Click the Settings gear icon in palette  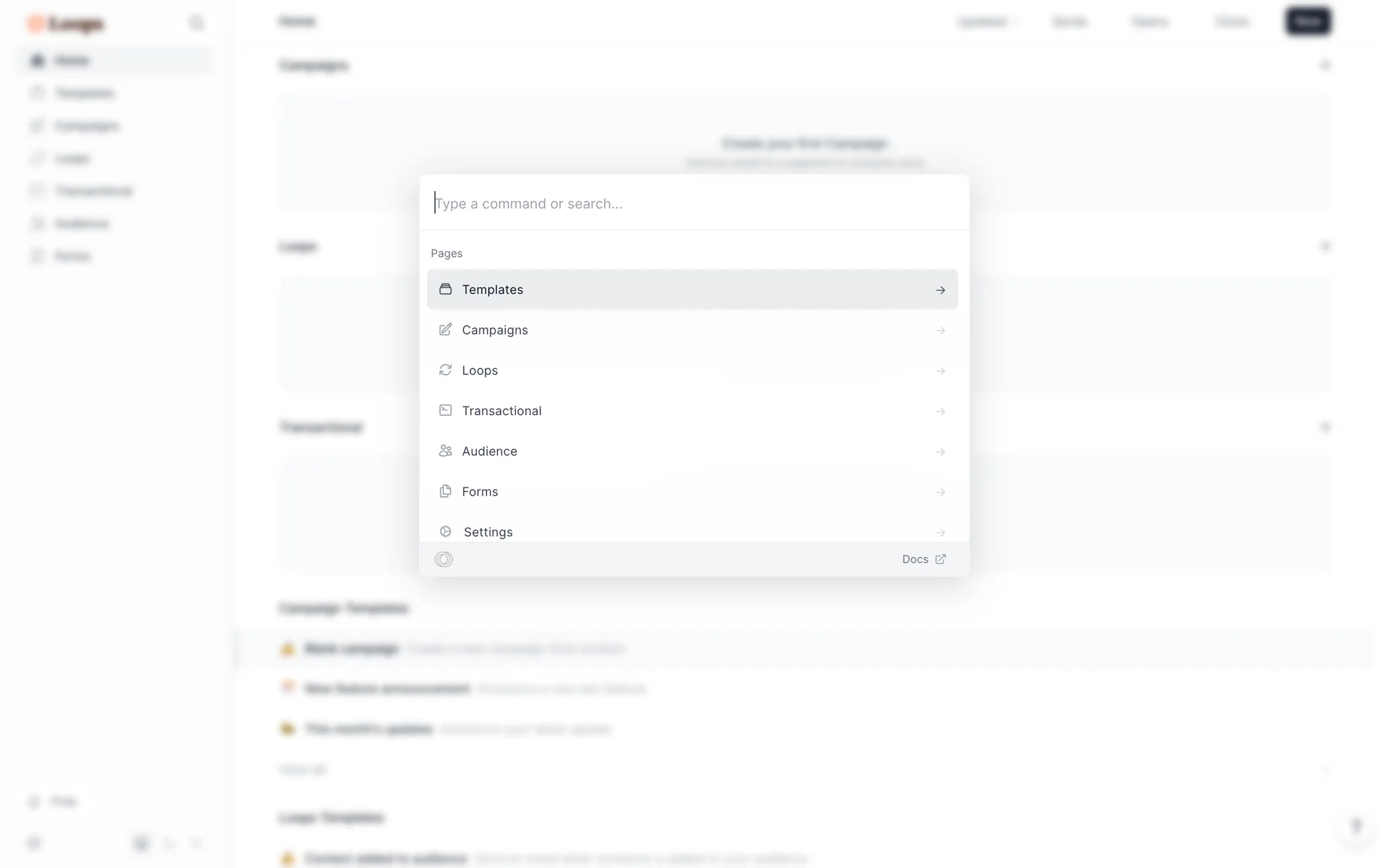point(446,532)
